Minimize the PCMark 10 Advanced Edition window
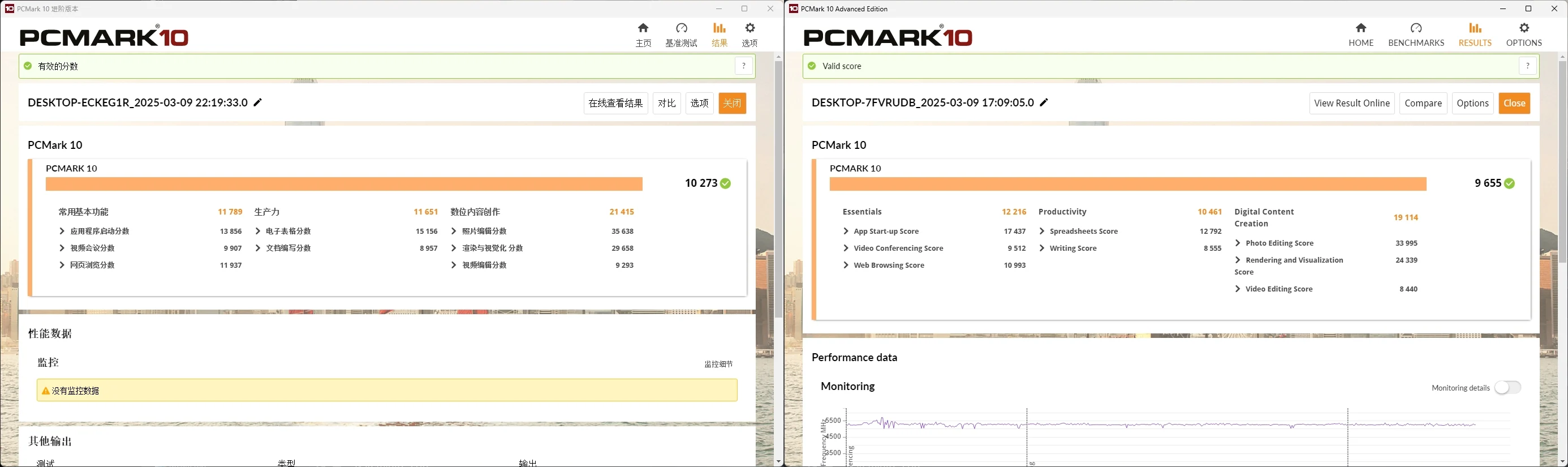The image size is (1568, 467). tap(1503, 8)
